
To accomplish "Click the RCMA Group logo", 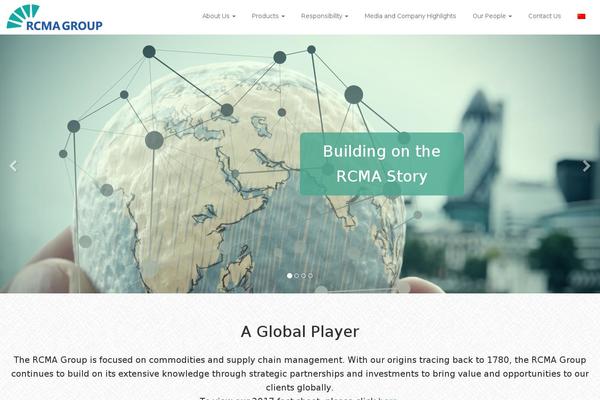I will [x=54, y=17].
